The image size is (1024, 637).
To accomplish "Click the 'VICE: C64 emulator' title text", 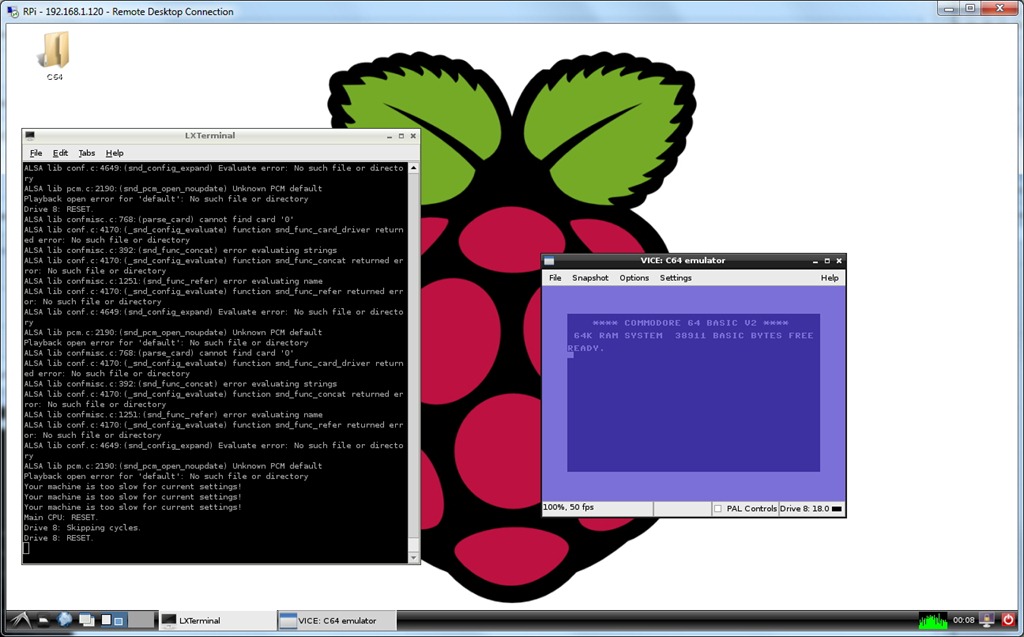I will [682, 261].
